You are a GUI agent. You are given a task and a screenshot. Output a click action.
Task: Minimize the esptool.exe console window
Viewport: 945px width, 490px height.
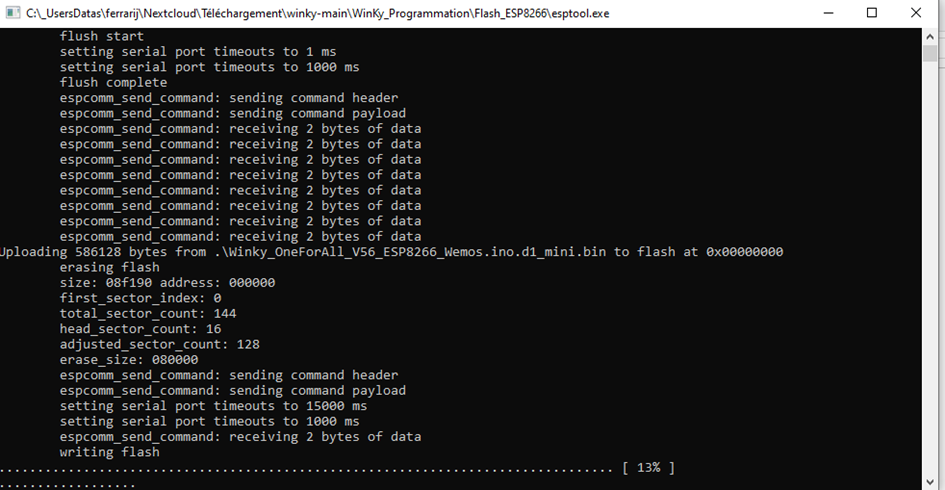(x=829, y=13)
